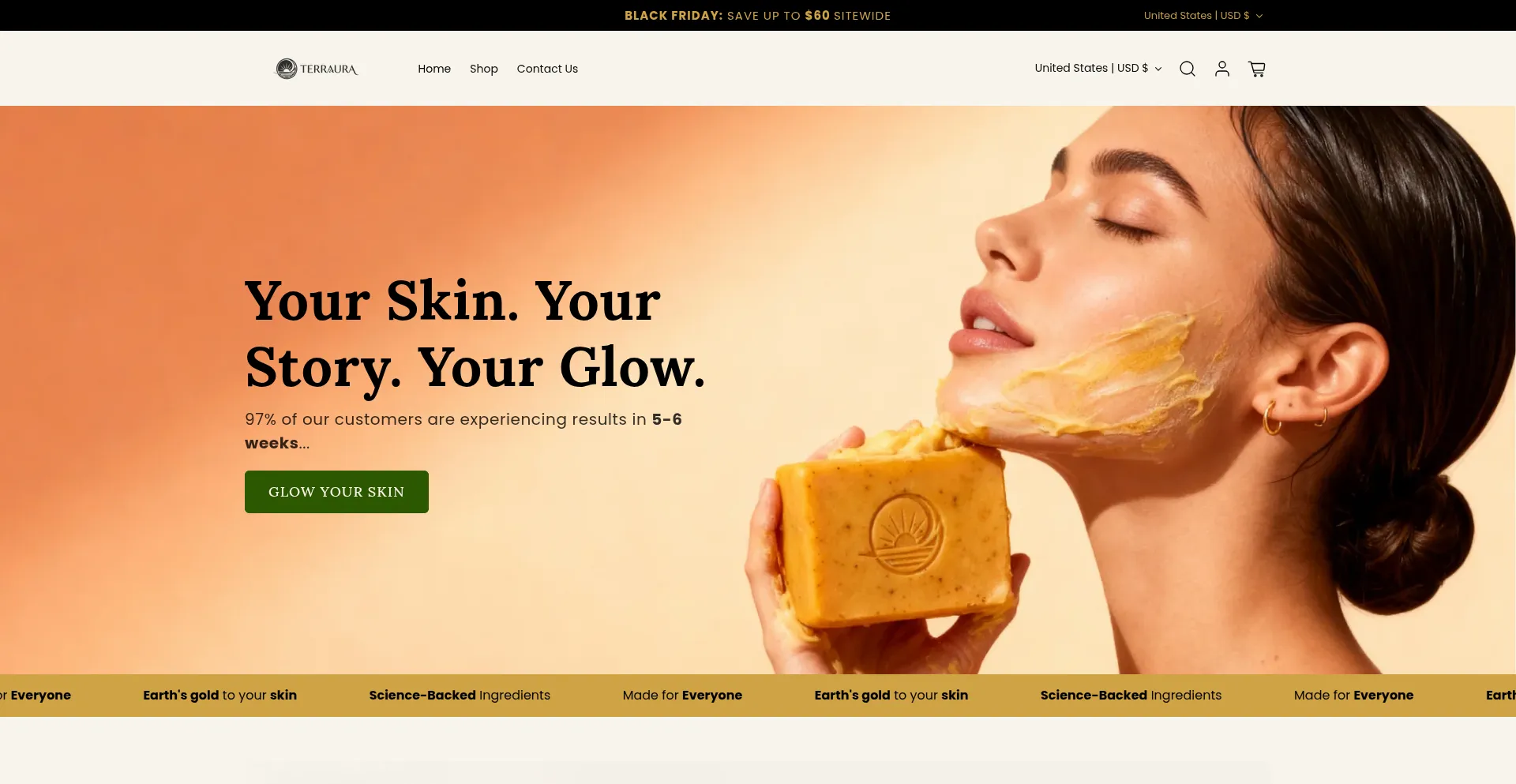Click the woman's face in hero banner

1105,276
